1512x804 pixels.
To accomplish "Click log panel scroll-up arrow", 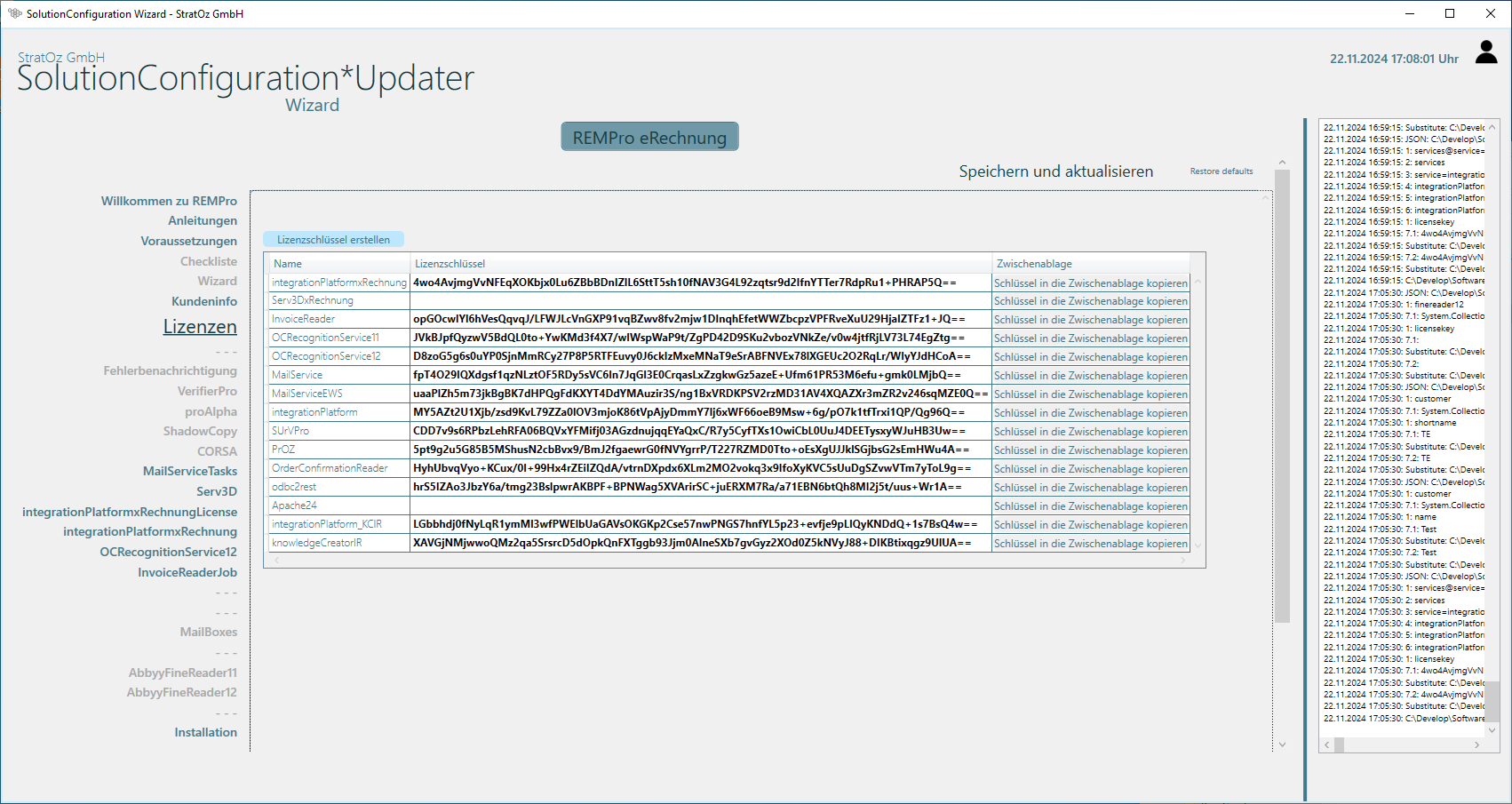I will (1492, 128).
